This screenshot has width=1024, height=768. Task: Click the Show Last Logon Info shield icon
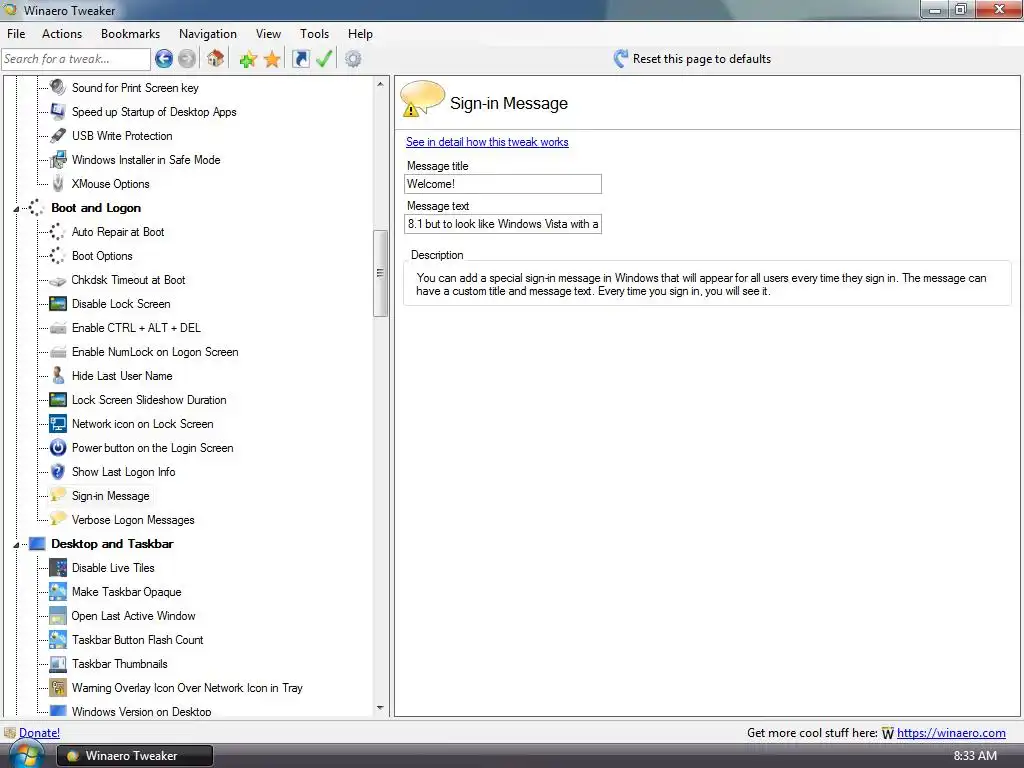click(x=58, y=471)
